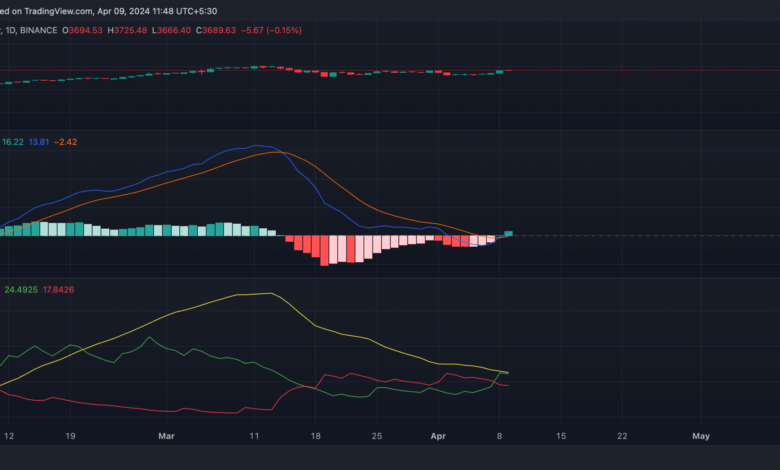Click the latest teal MACD histogram bar
Screen dimensions: 780x470
coord(508,233)
